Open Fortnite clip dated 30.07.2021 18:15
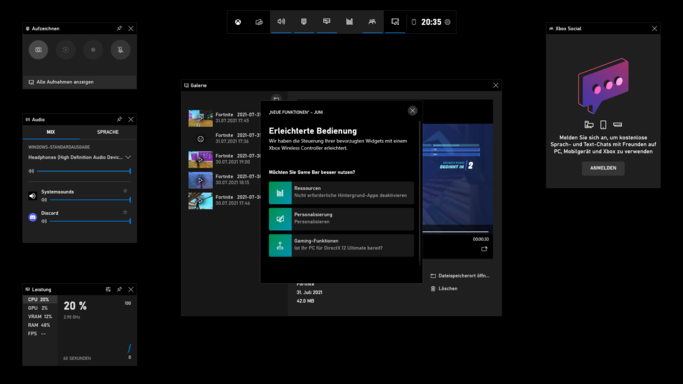 [224, 180]
